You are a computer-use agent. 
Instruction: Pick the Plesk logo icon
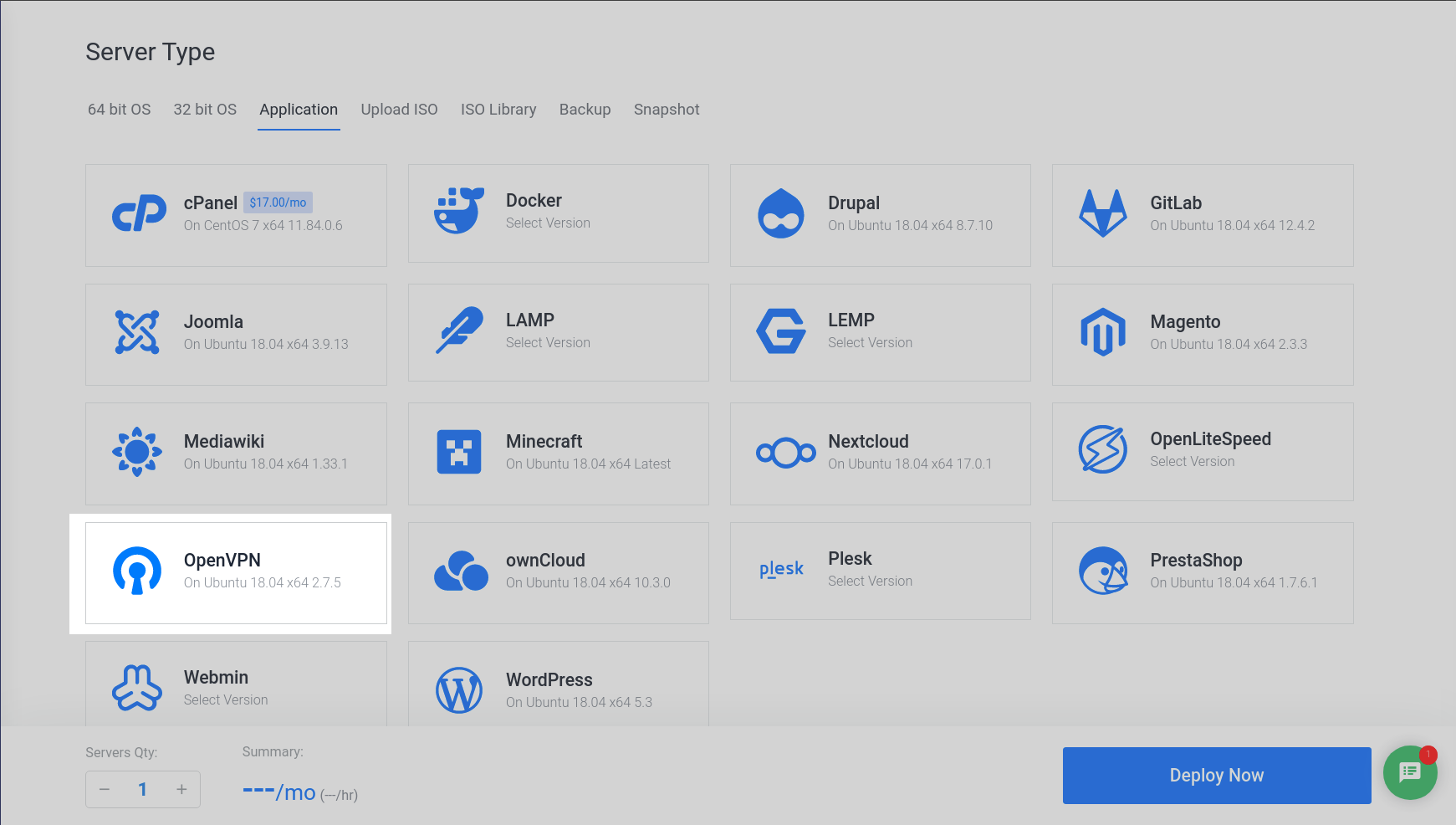781,569
